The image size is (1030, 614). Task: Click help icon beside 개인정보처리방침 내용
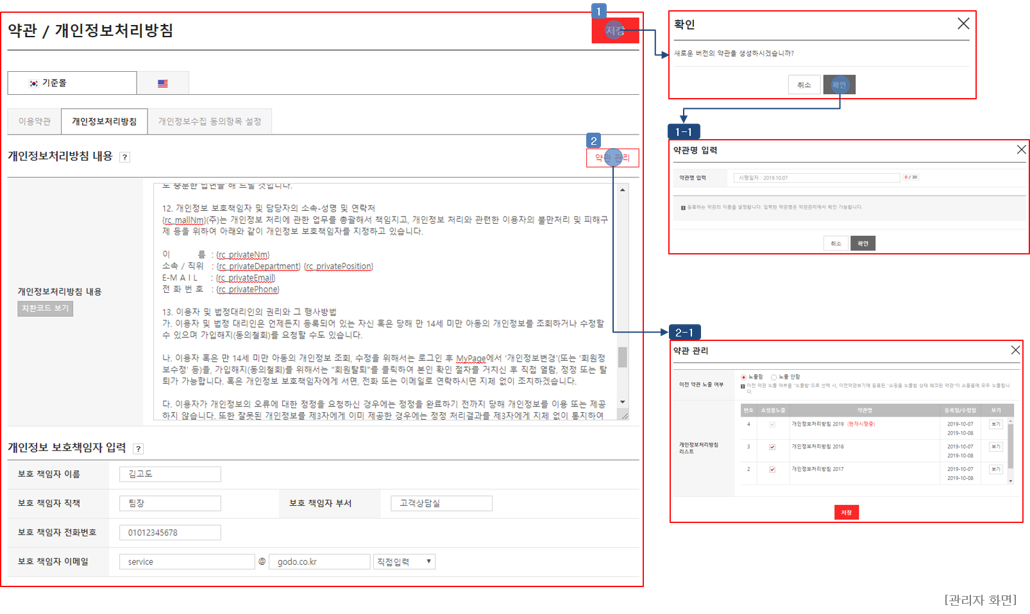tap(125, 157)
